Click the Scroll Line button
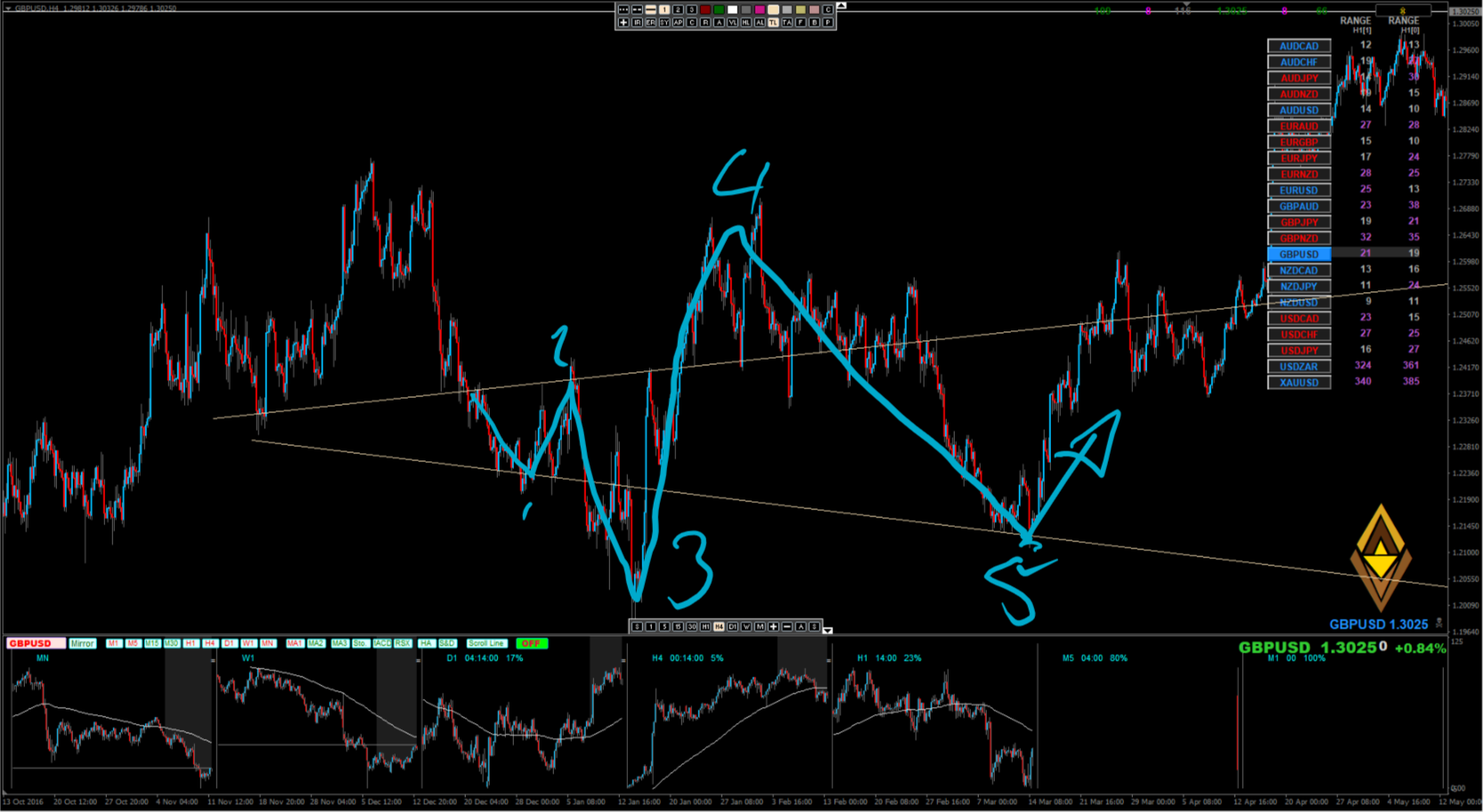Viewport: 1483px width, 812px height. [x=486, y=643]
